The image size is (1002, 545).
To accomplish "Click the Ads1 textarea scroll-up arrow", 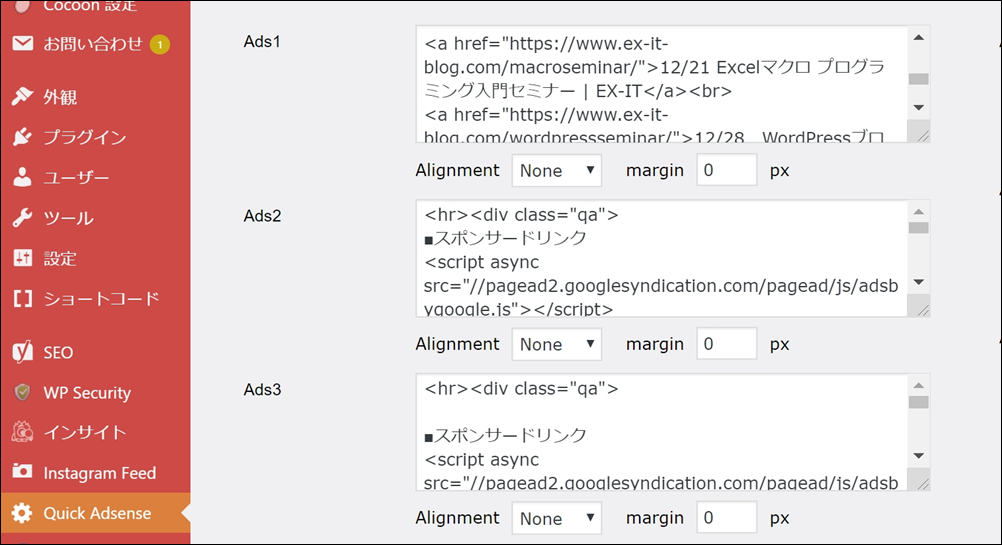I will pos(918,38).
